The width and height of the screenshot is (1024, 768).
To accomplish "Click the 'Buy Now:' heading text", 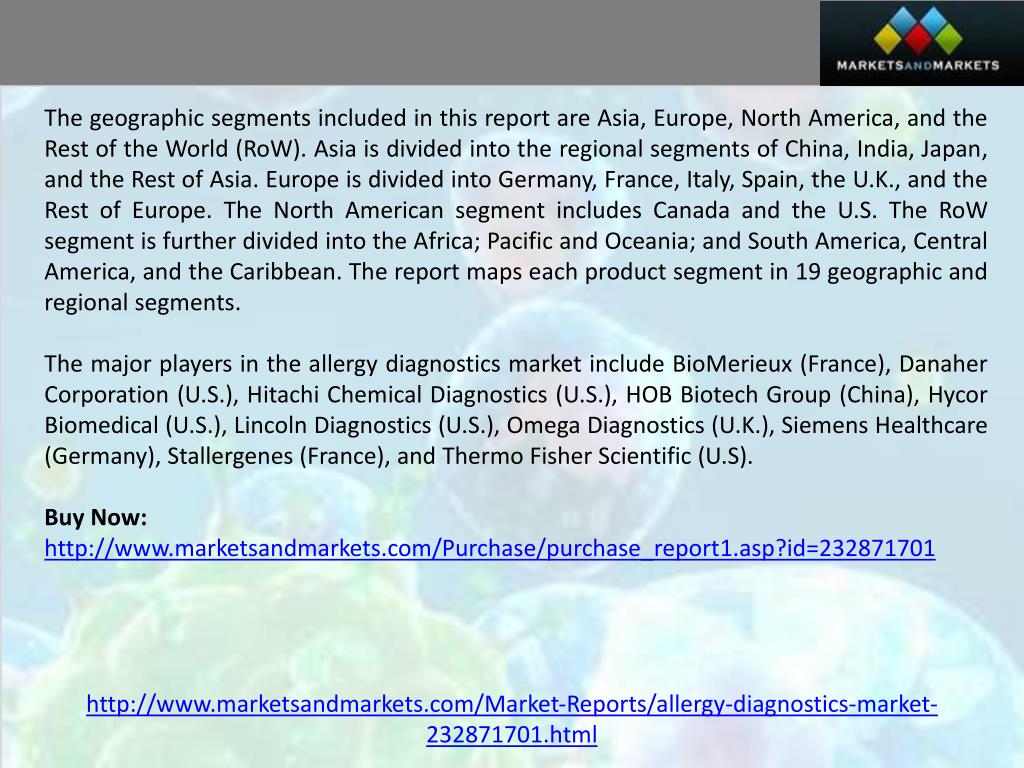I will (96, 517).
